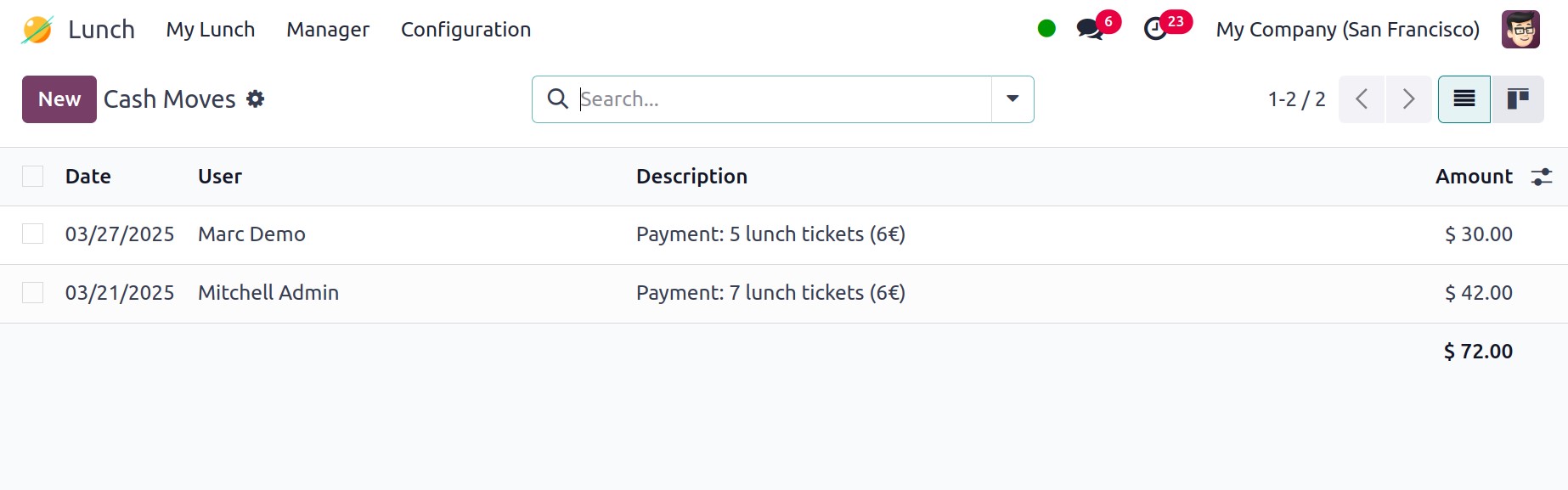Image resolution: width=1568 pixels, height=490 pixels.
Task: Open the Manager menu
Action: point(328,30)
